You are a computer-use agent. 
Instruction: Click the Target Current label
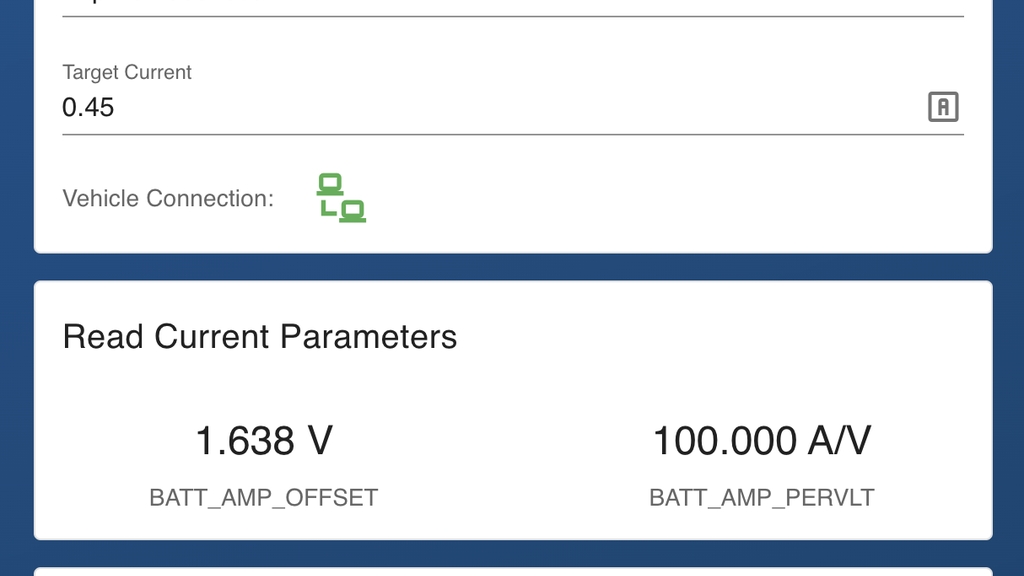127,73
